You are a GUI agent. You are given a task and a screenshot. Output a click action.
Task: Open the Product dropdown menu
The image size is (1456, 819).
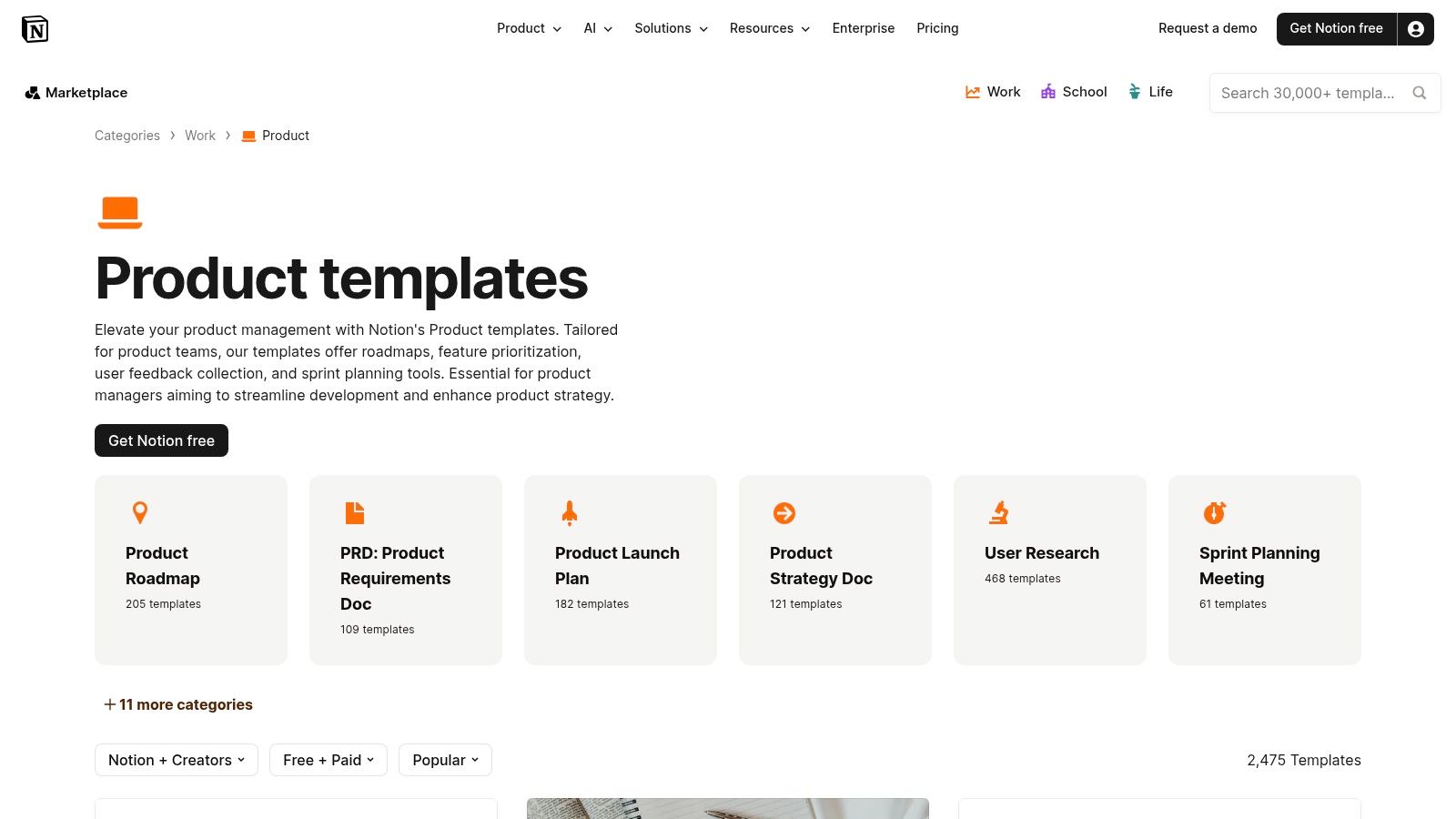pyautogui.click(x=529, y=28)
